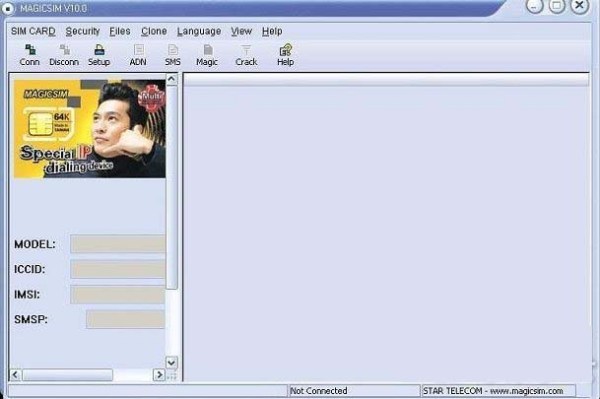Click the Conn toolbar icon
Screen dimensions: 600x399
coord(29,55)
